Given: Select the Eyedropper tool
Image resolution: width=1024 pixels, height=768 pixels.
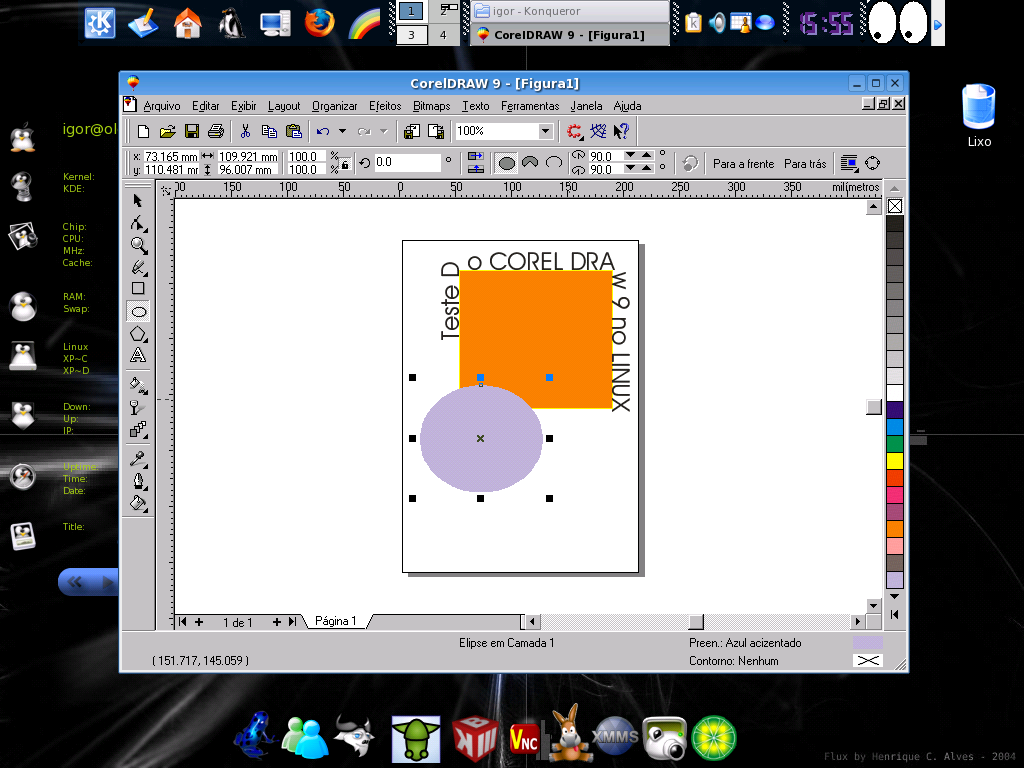Looking at the screenshot, I should pyautogui.click(x=138, y=459).
